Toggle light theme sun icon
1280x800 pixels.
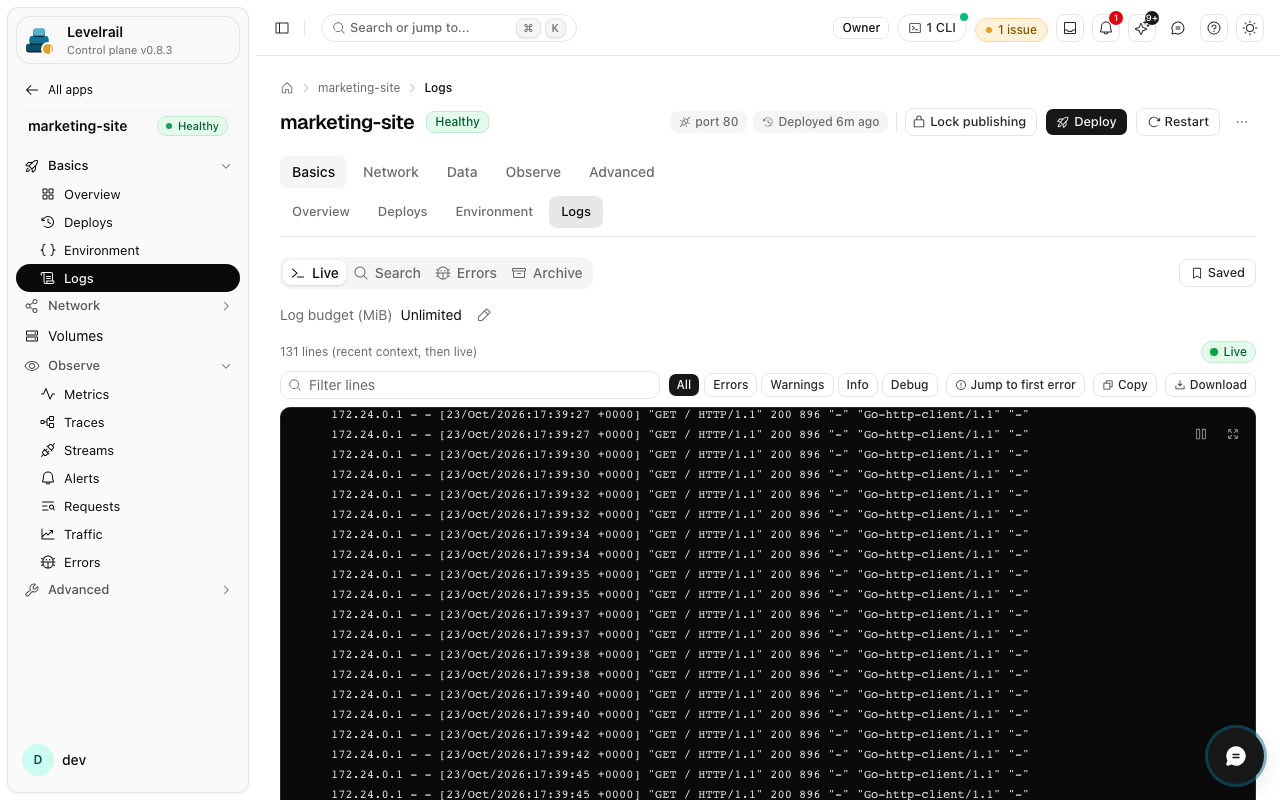[x=1250, y=28]
